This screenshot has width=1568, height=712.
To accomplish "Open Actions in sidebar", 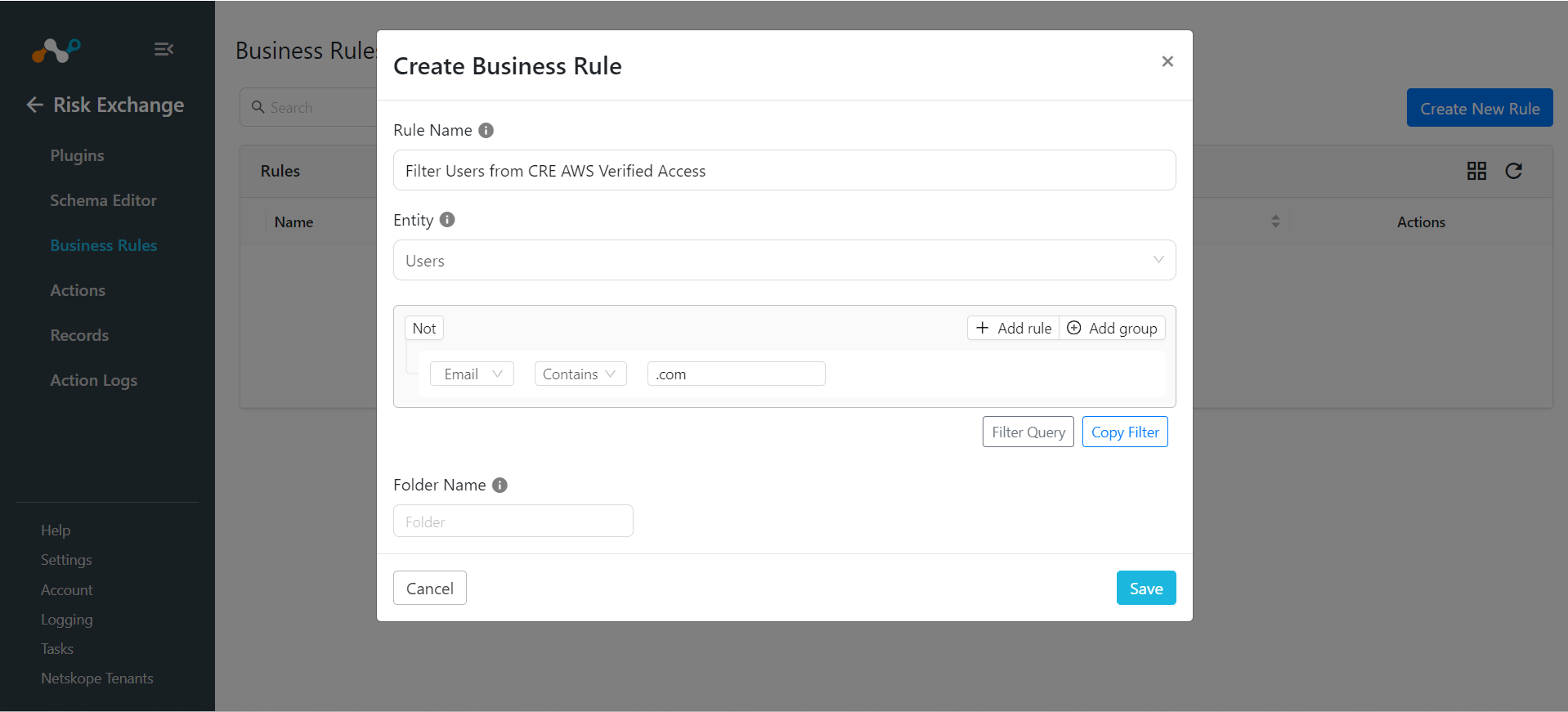I will [78, 290].
